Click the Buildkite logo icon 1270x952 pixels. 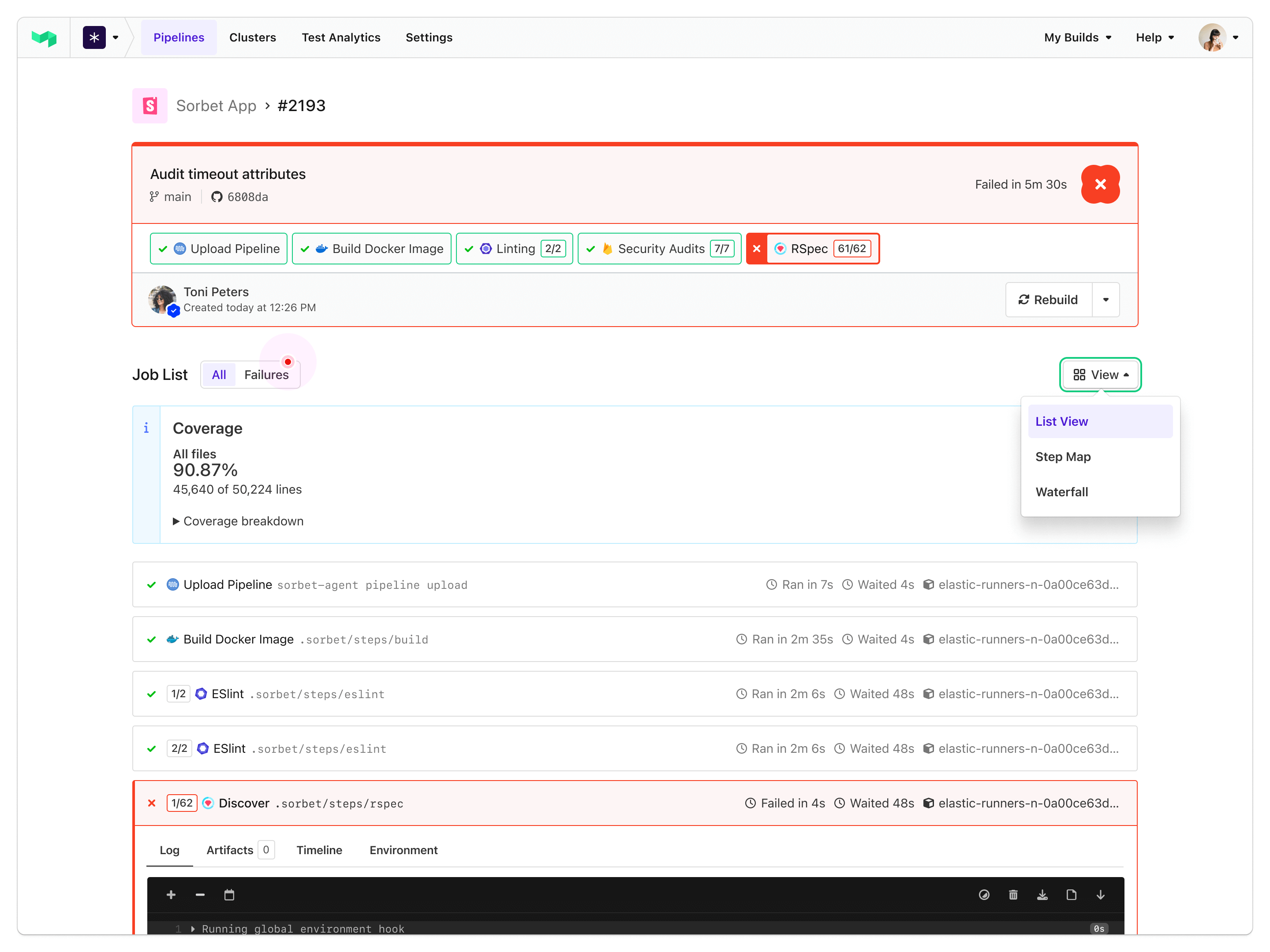point(44,38)
